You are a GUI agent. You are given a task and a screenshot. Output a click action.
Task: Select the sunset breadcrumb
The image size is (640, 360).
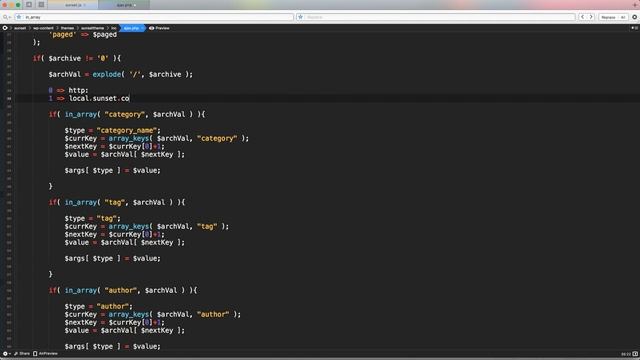pyautogui.click(x=20, y=28)
